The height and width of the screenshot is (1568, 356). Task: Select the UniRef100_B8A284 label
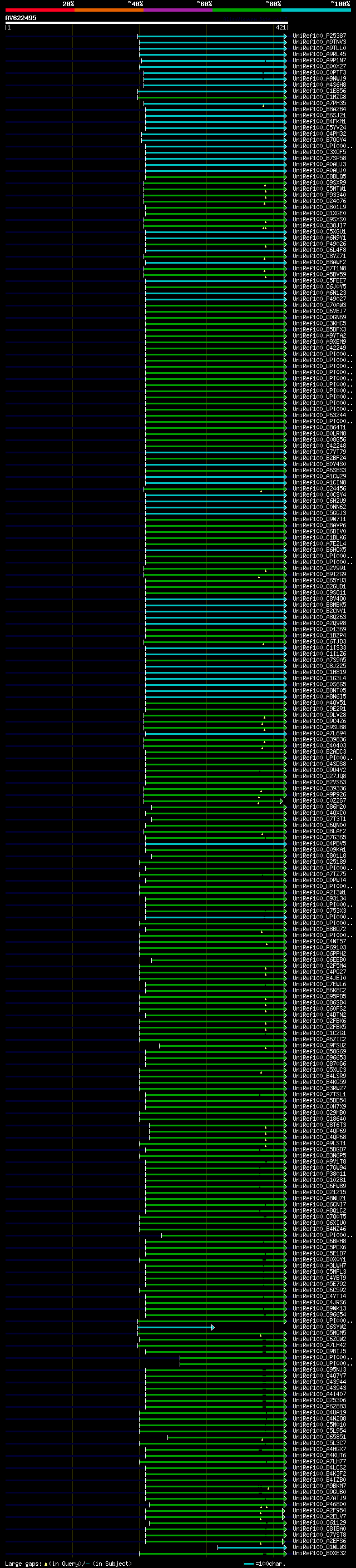319,110
